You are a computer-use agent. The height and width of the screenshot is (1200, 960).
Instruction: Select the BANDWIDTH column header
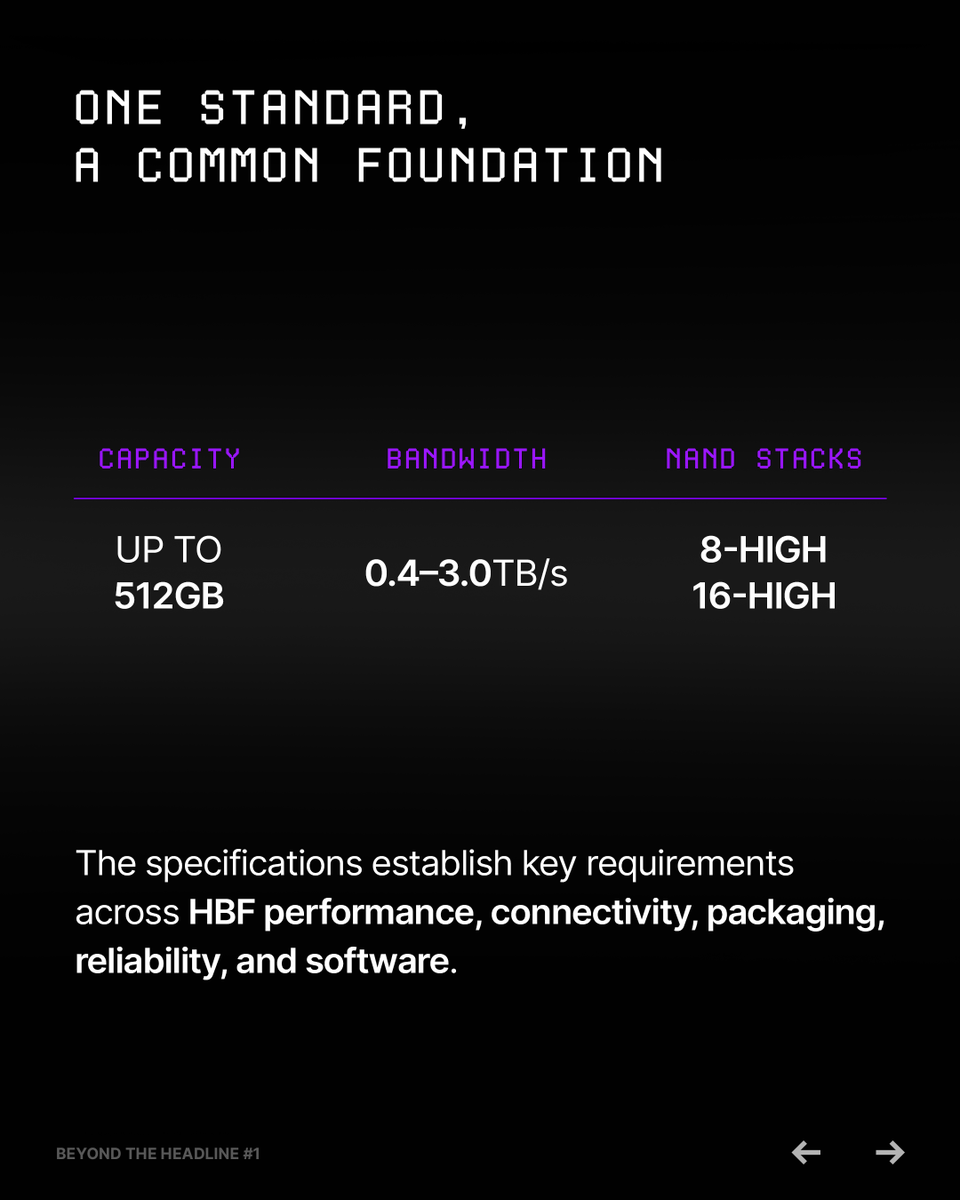[467, 459]
